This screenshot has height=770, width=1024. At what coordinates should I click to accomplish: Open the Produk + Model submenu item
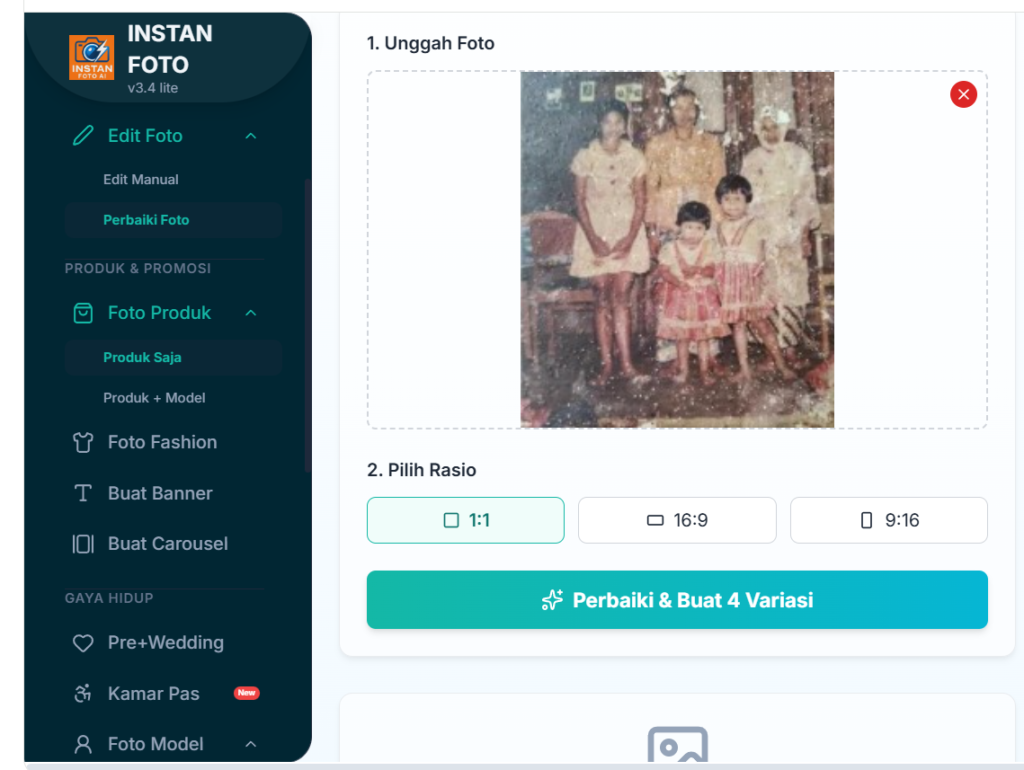pos(154,398)
